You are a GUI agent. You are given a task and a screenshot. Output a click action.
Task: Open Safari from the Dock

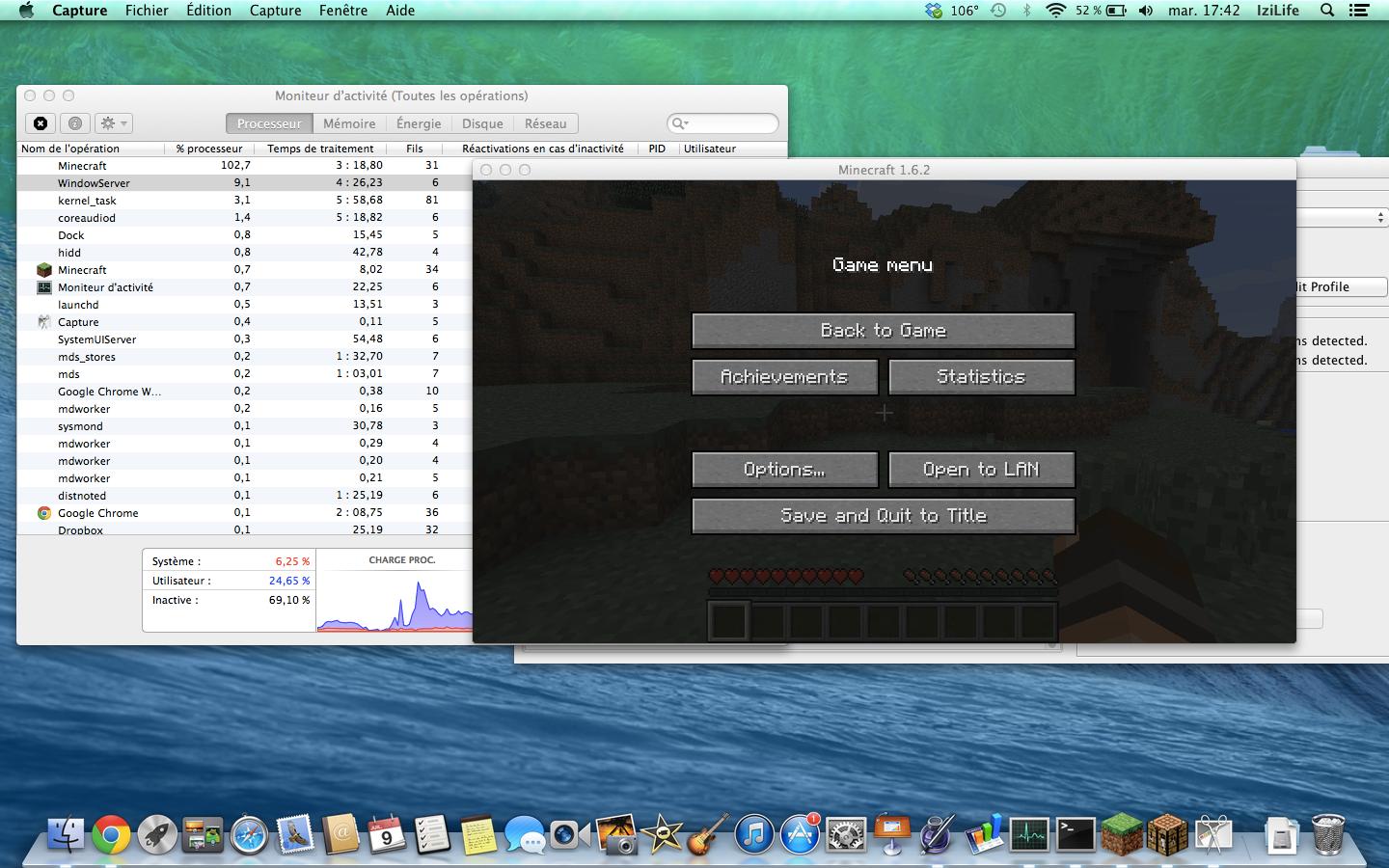point(249,834)
